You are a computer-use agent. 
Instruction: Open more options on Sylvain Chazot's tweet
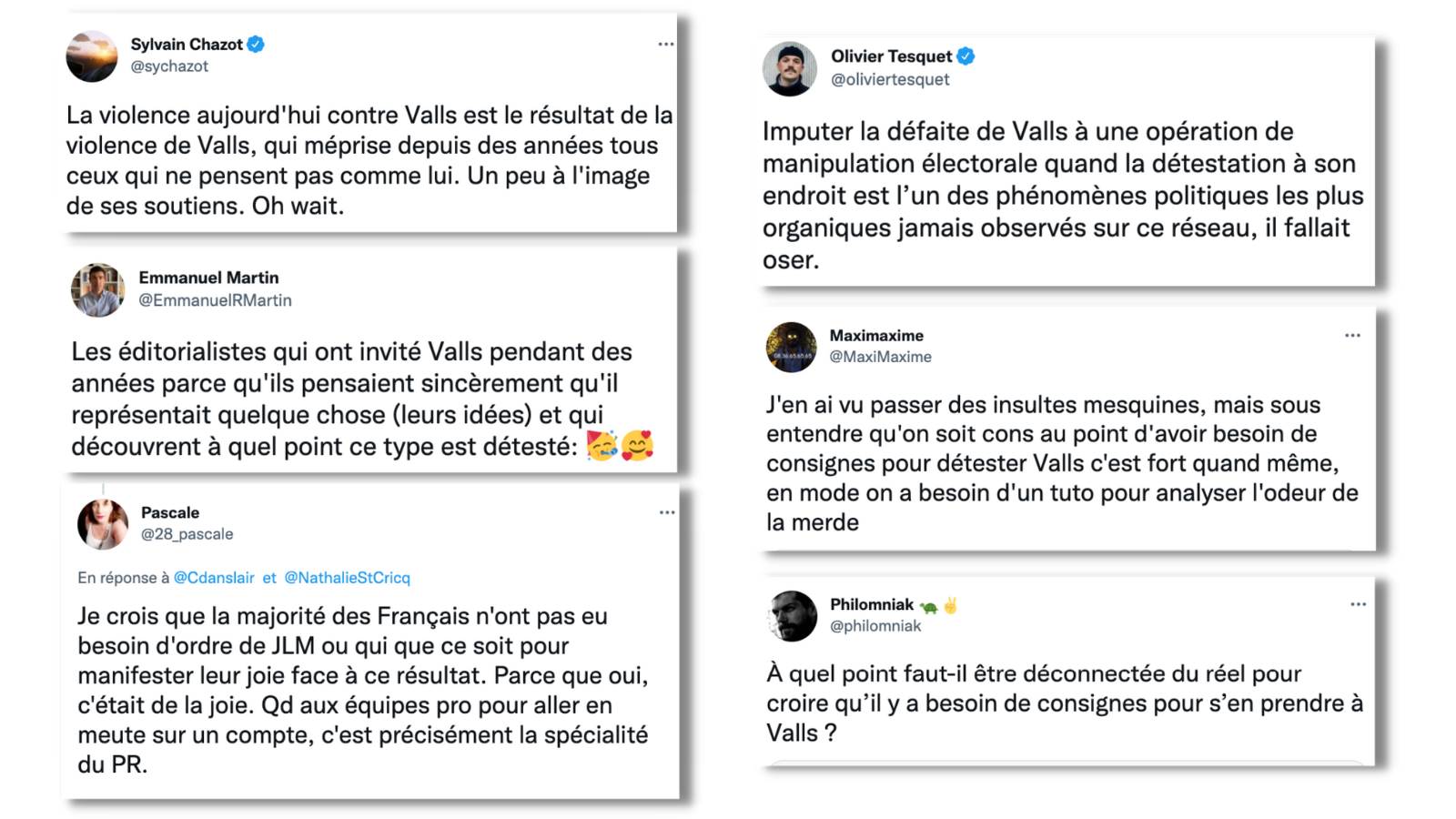click(666, 44)
